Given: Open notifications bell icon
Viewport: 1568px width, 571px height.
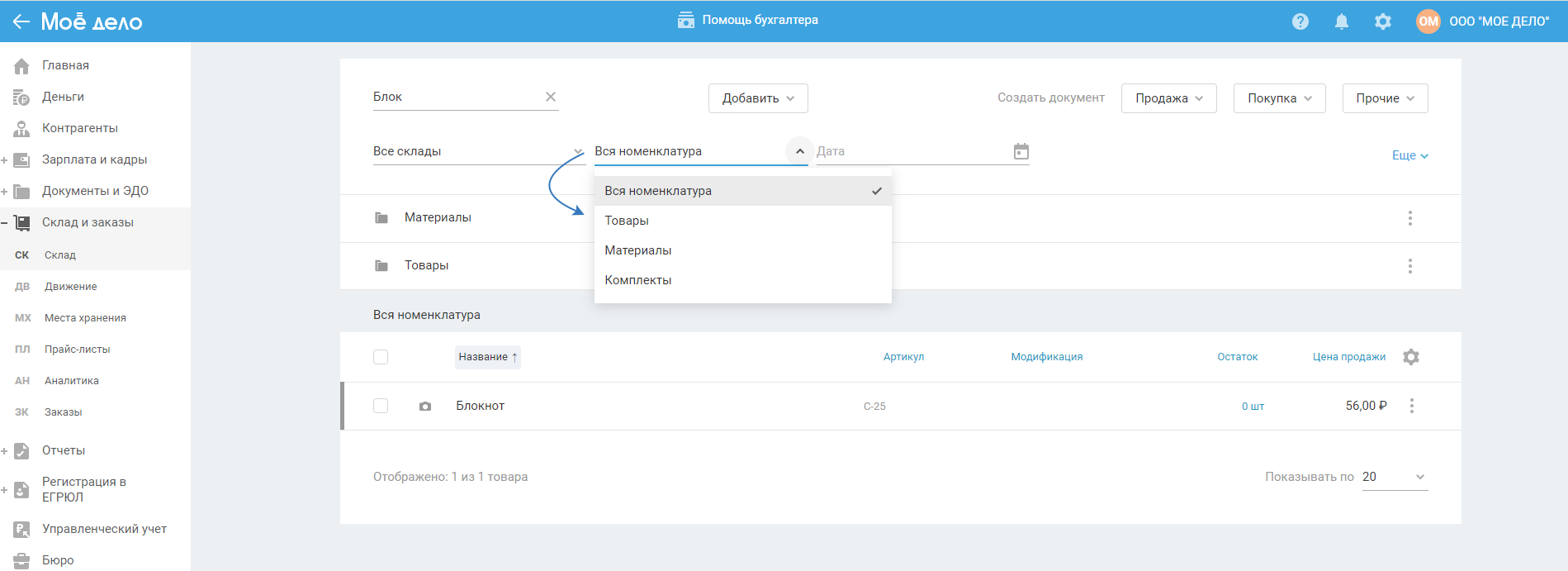Looking at the screenshot, I should (1341, 21).
